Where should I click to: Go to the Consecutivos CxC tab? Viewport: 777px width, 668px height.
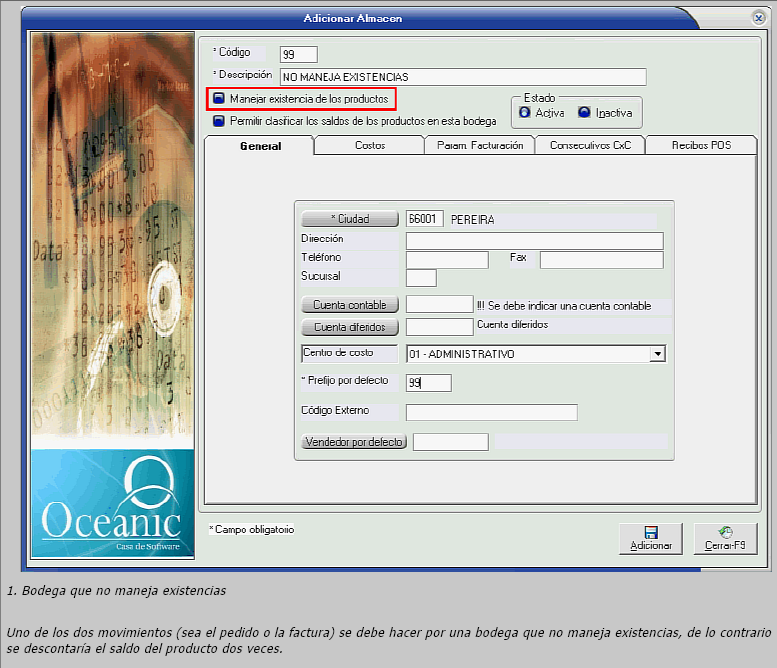(589, 146)
